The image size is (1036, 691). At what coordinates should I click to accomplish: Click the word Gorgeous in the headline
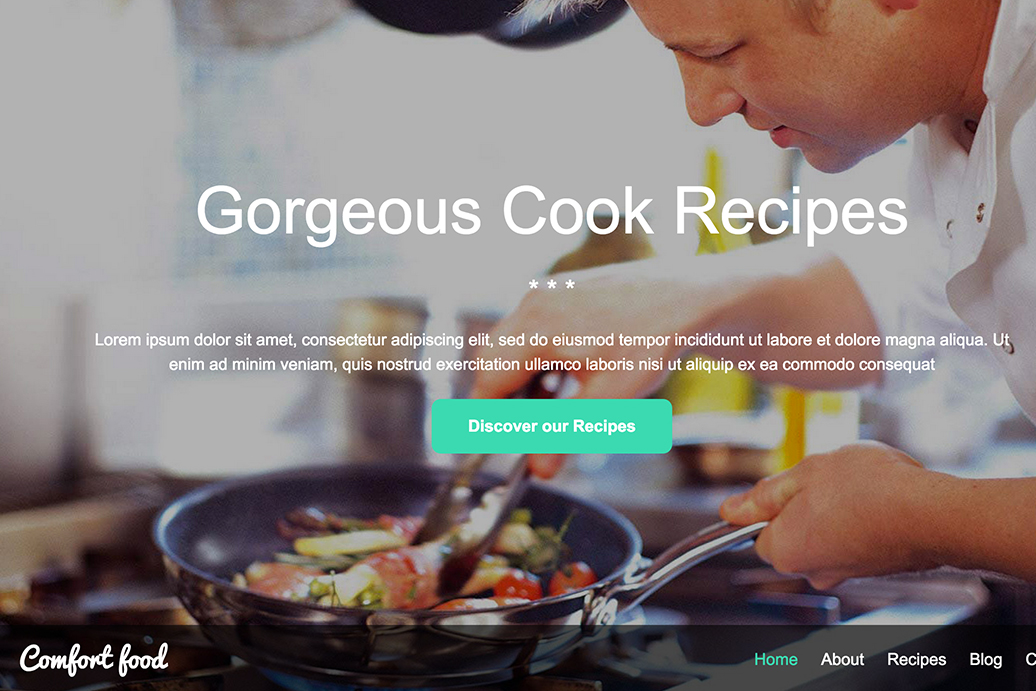coord(338,213)
